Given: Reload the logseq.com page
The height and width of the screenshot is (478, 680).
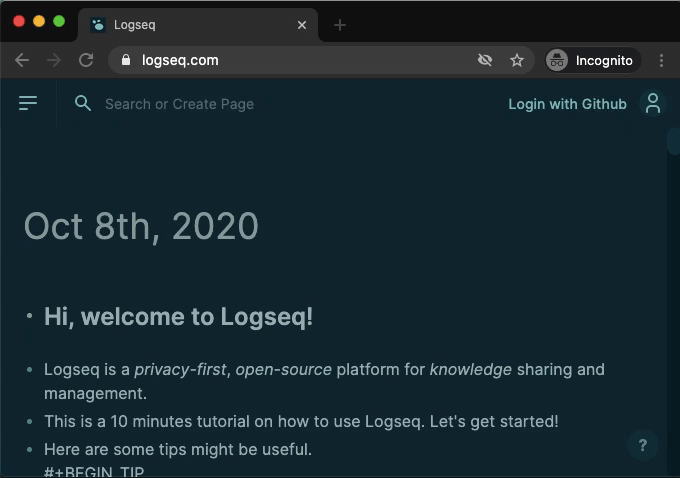Looking at the screenshot, I should [86, 60].
